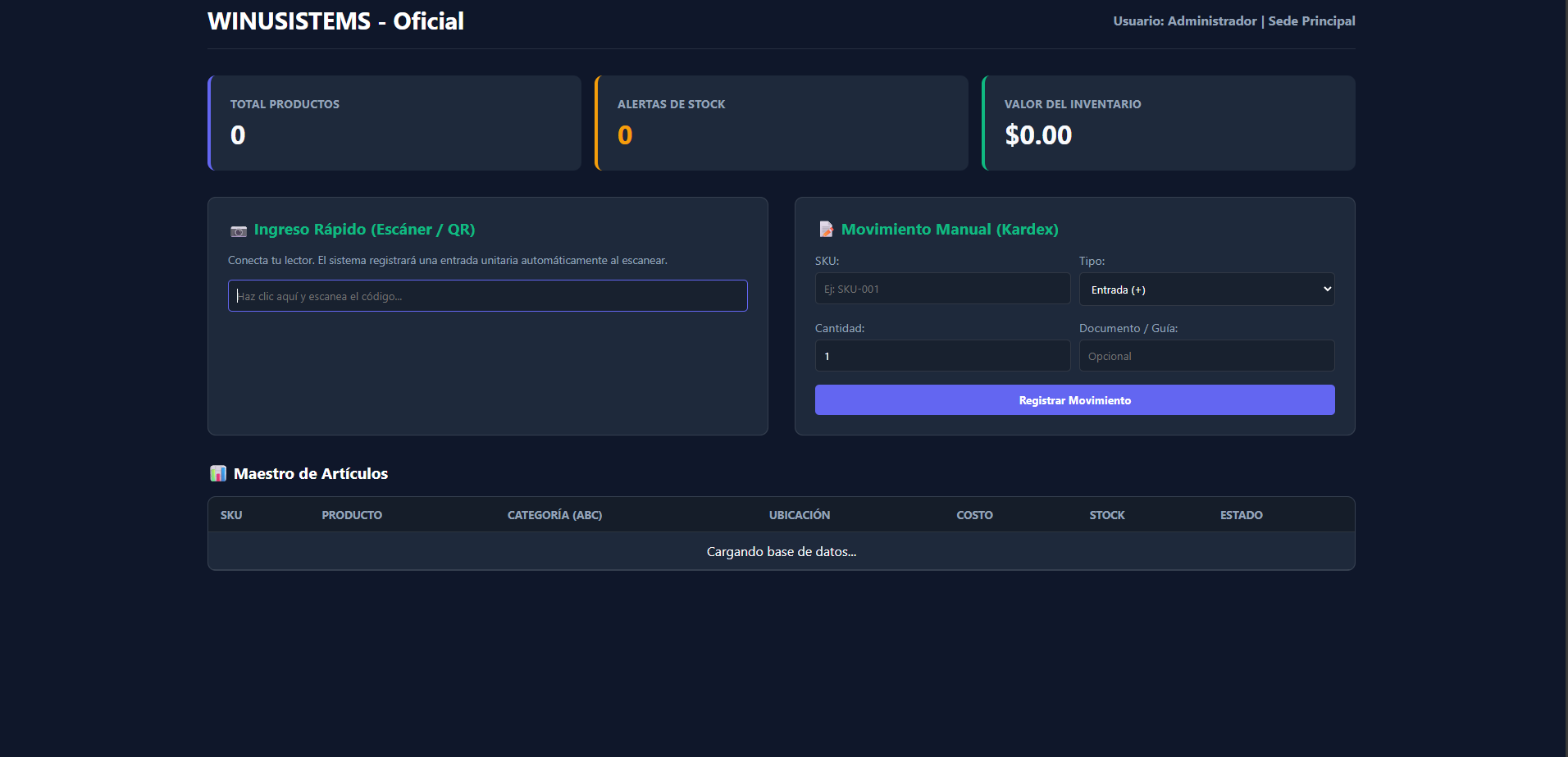Click the chart icon beside Maestro de Artículos
This screenshot has height=757, width=1568.
pos(218,473)
